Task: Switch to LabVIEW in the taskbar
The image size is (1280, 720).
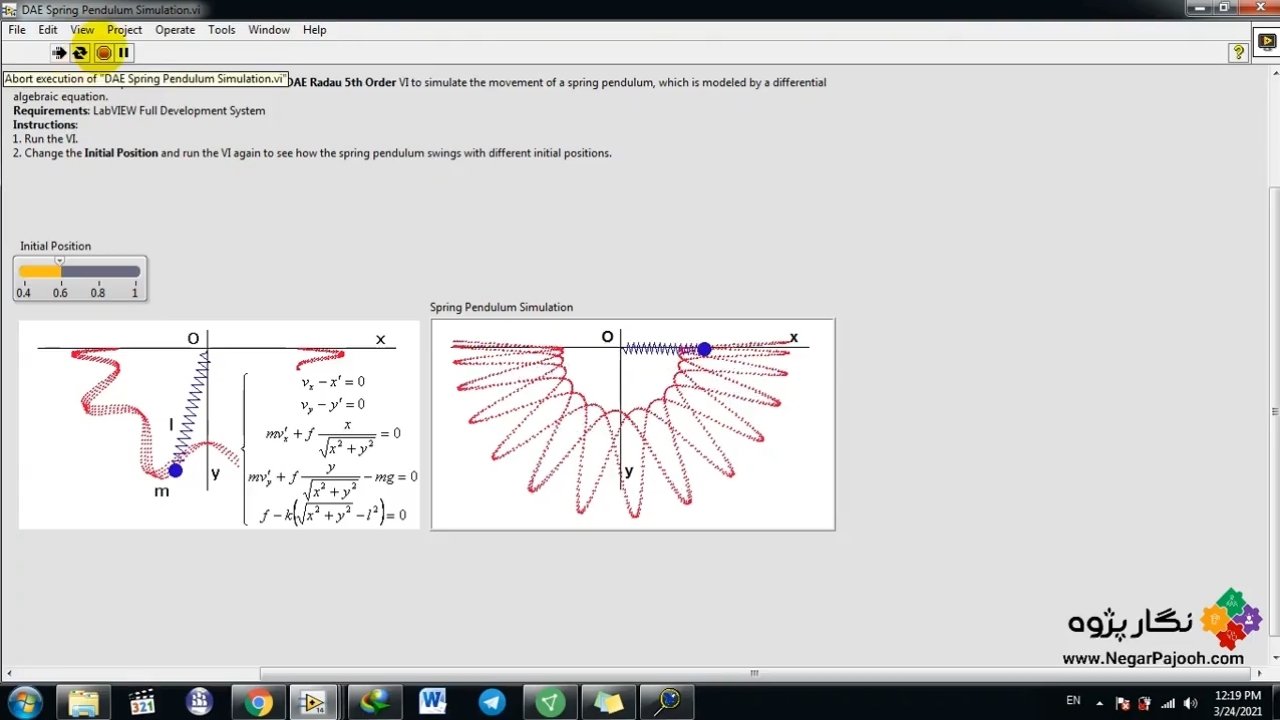Action: tap(314, 702)
